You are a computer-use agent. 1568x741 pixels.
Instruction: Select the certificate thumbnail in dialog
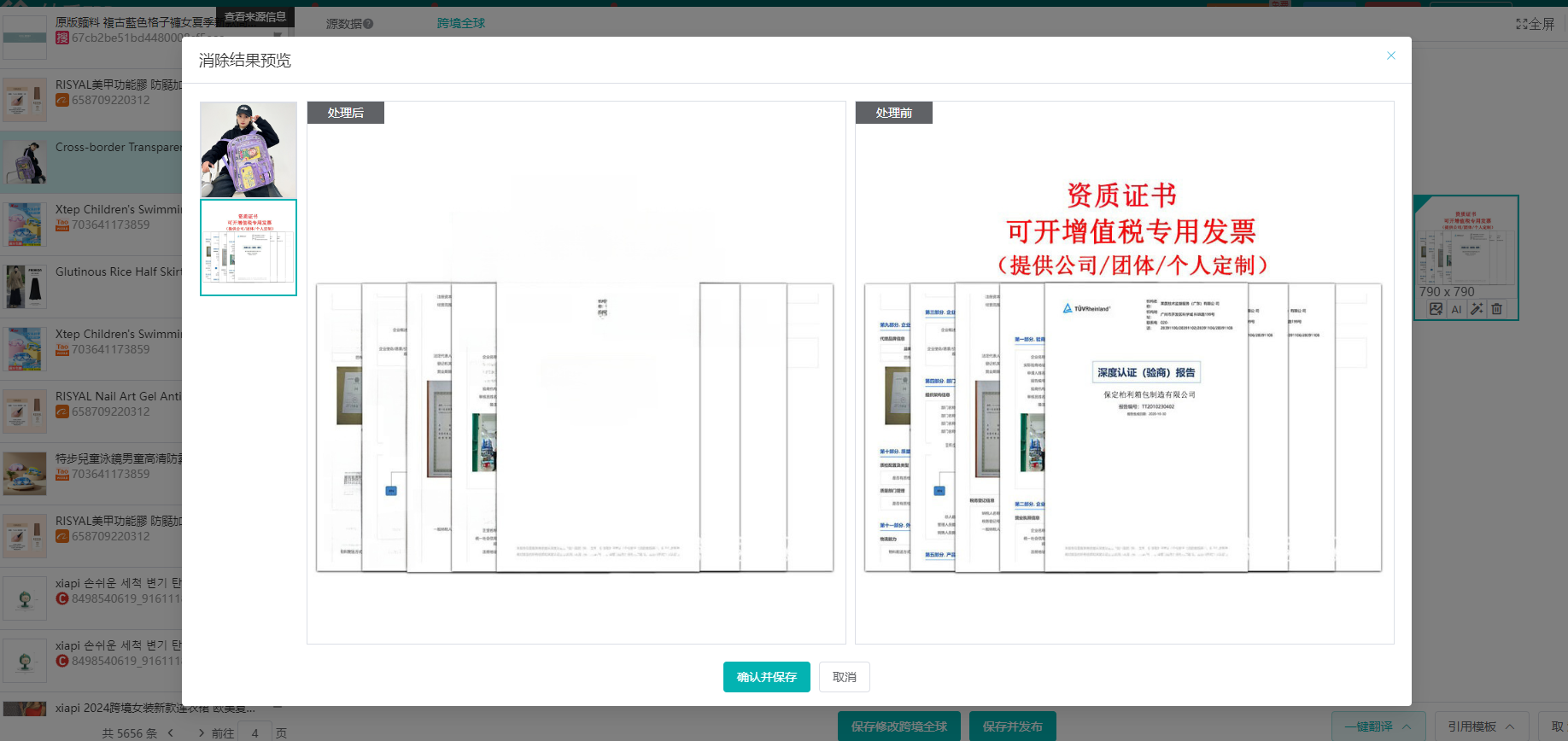point(249,248)
